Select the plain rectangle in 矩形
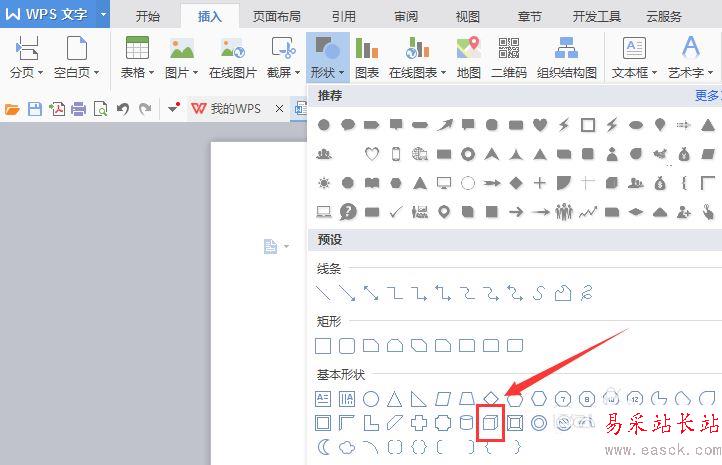Screen dimensions: 722x465 [323, 346]
